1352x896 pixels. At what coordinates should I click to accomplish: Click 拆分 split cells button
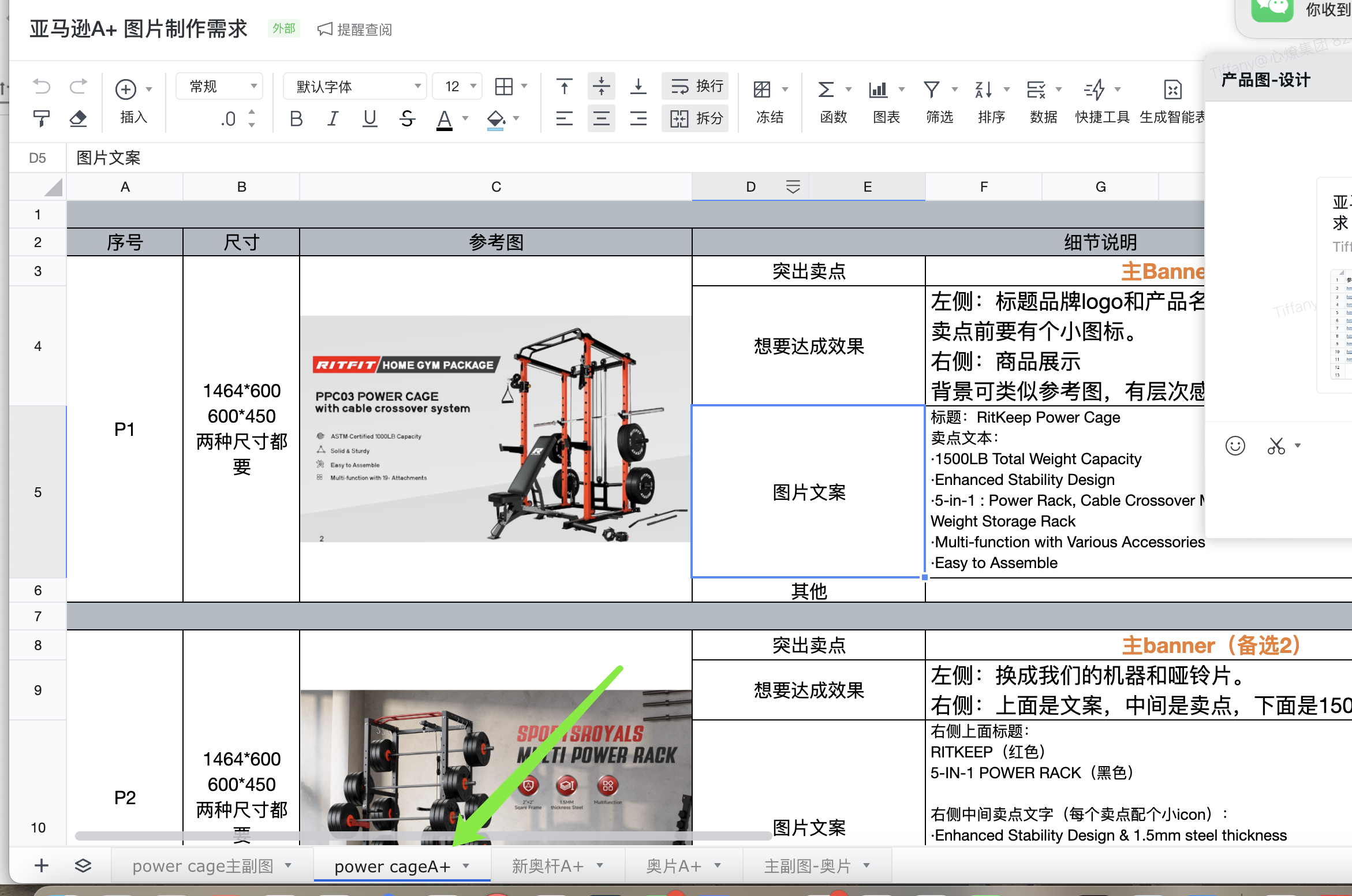tap(696, 118)
